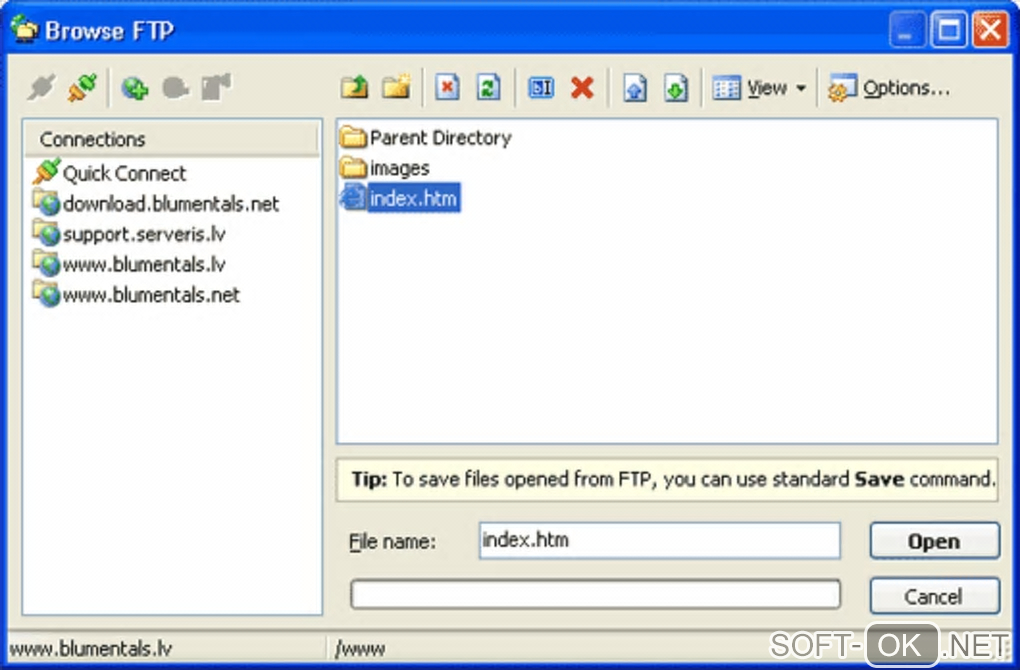Click the Cancel button
This screenshot has height=670, width=1020.
[x=934, y=596]
